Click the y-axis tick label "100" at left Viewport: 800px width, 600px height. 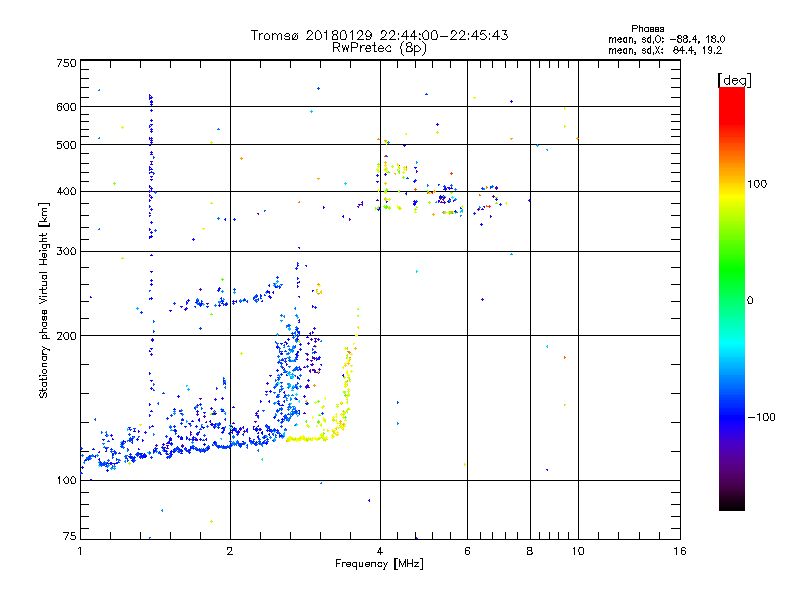(x=66, y=480)
